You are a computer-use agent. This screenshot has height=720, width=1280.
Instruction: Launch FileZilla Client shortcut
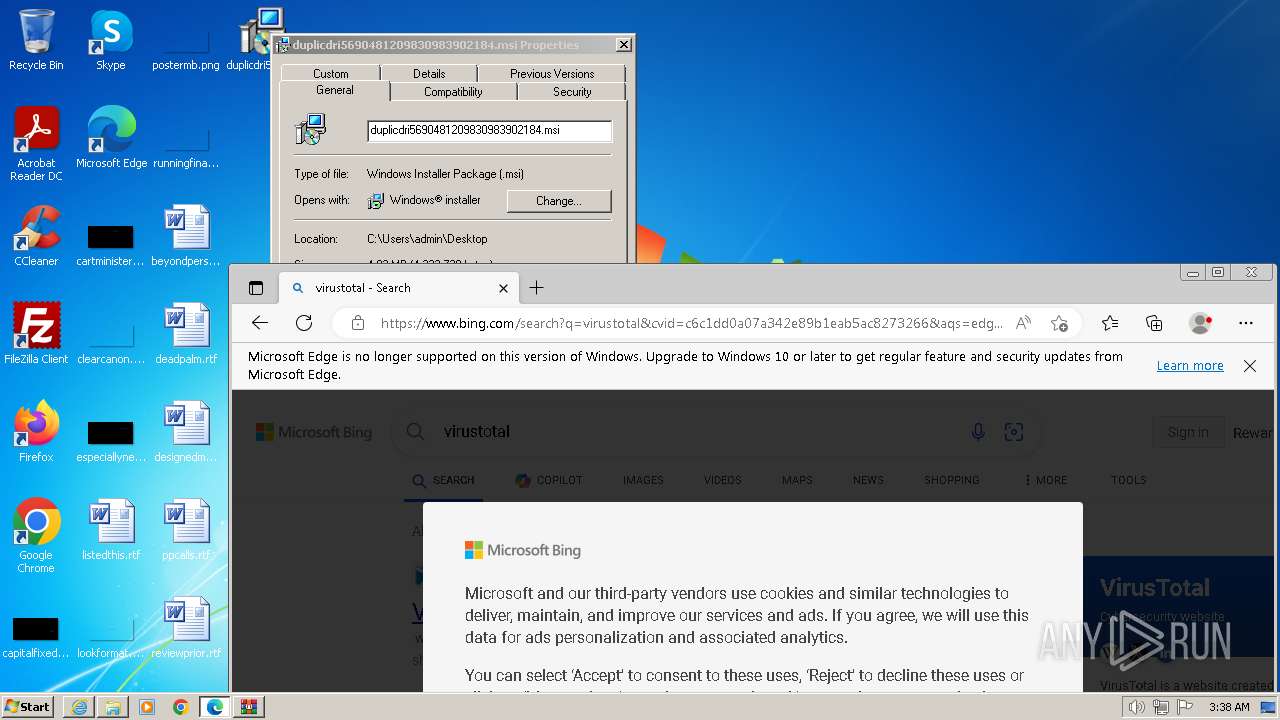(x=36, y=334)
